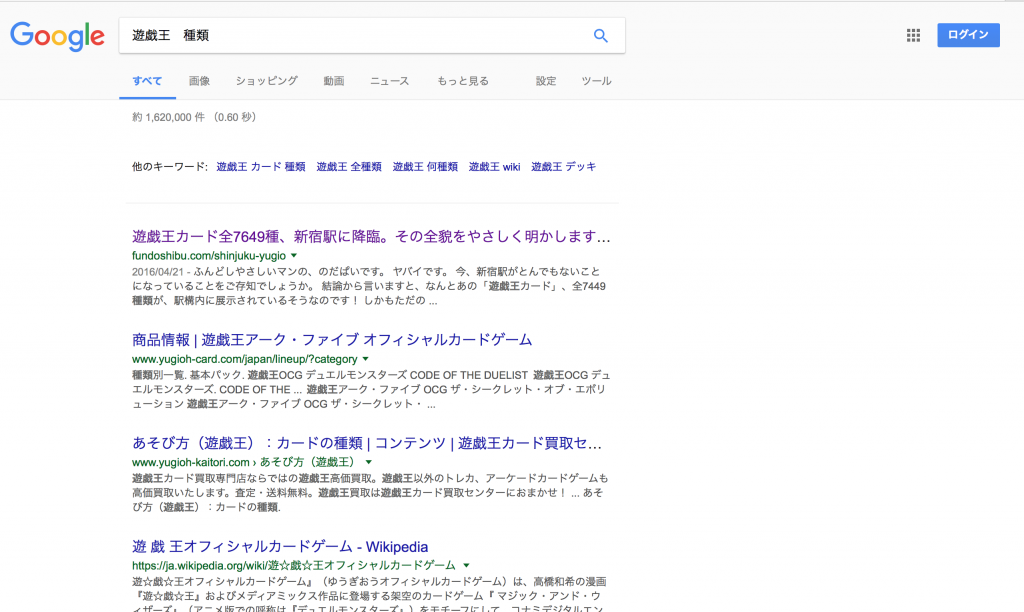Click related keyword 遊戯王 何種類
1024x612 pixels.
point(425,167)
